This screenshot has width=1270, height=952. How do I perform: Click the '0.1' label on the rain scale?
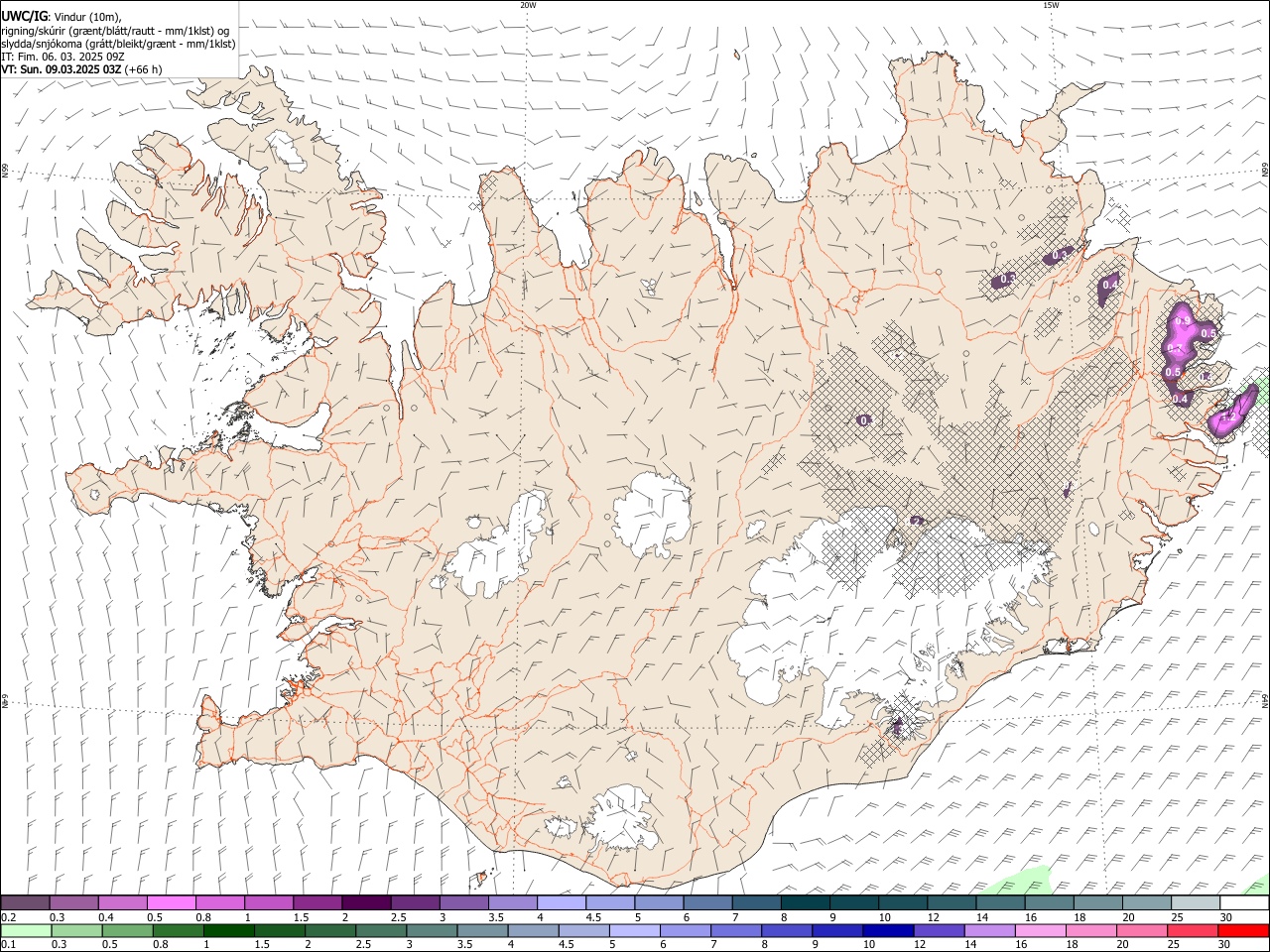pyautogui.click(x=7, y=944)
